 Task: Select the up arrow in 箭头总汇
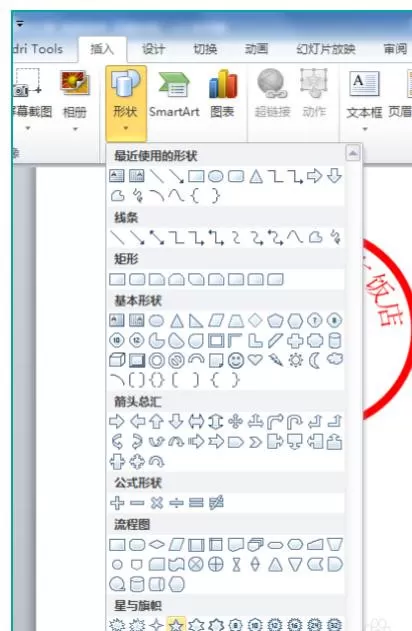[x=157, y=422]
